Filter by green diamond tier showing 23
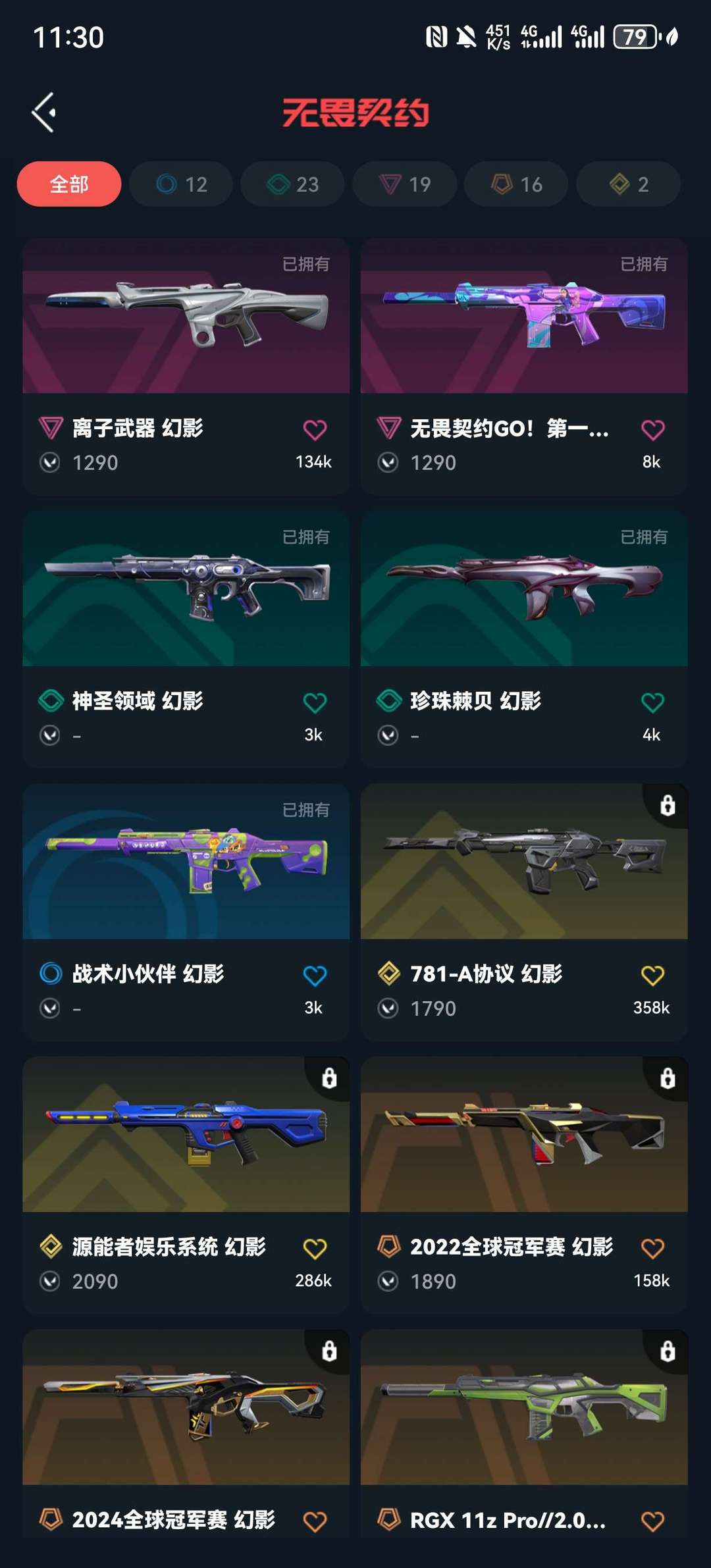The height and width of the screenshot is (1568, 711). tap(292, 184)
